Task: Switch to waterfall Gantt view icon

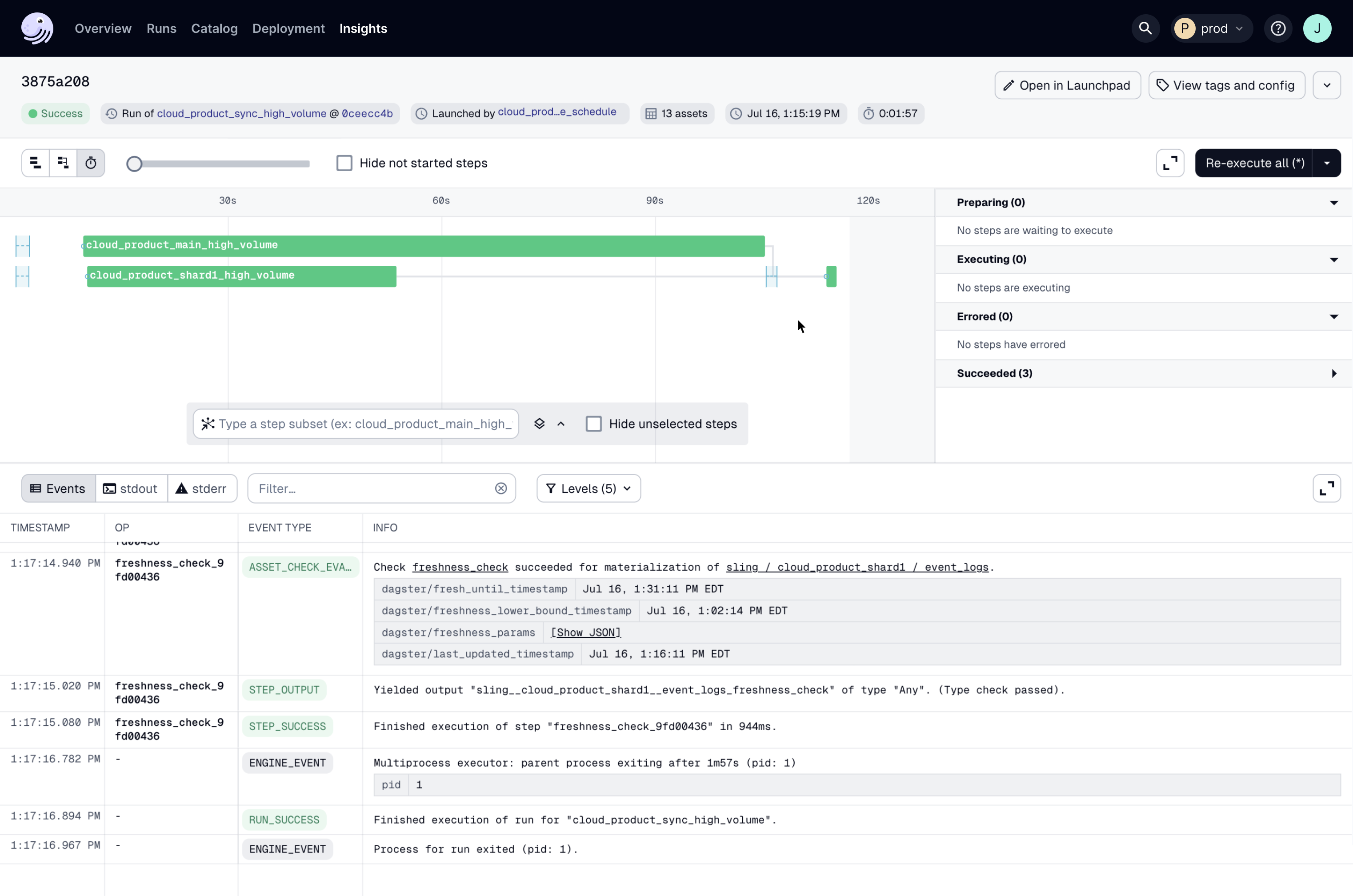Action: pyautogui.click(x=63, y=163)
